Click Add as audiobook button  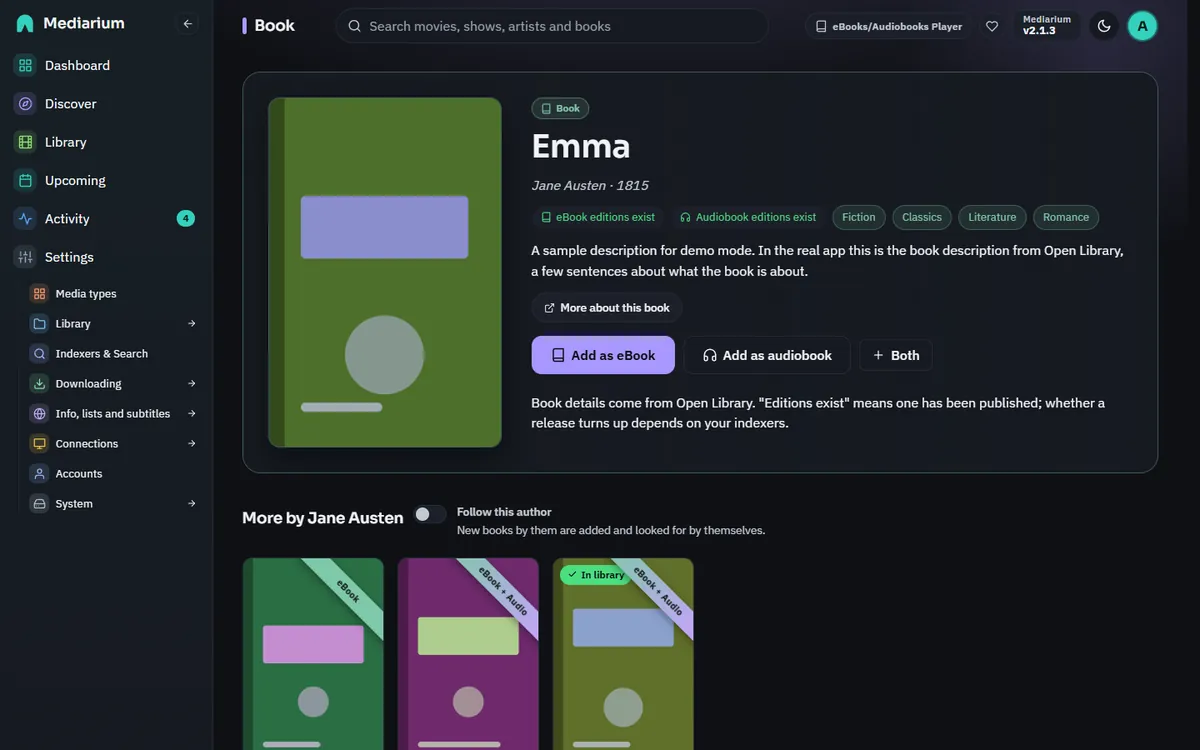[x=767, y=355]
